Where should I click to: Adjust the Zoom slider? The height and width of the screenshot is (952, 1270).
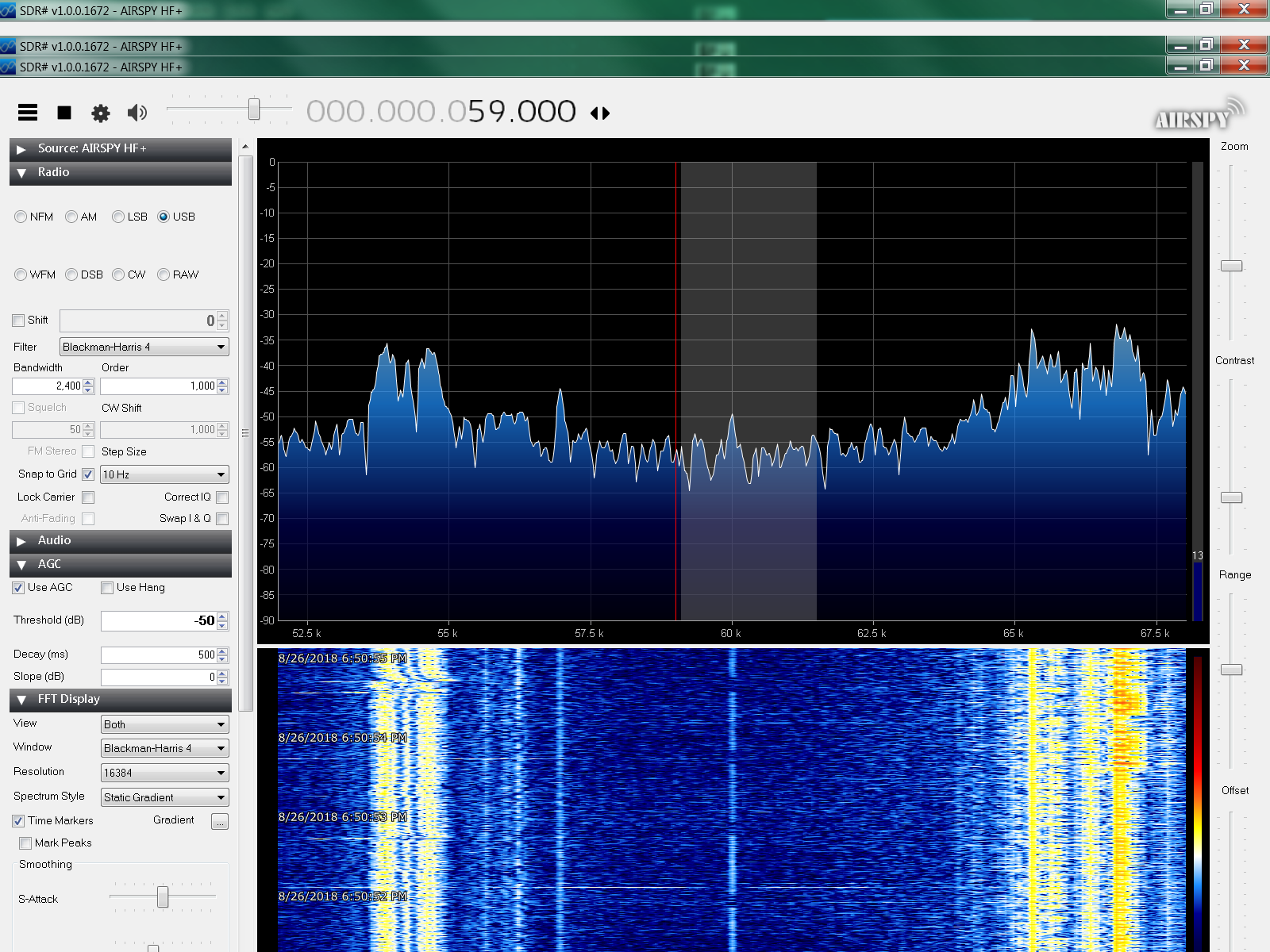[1231, 266]
